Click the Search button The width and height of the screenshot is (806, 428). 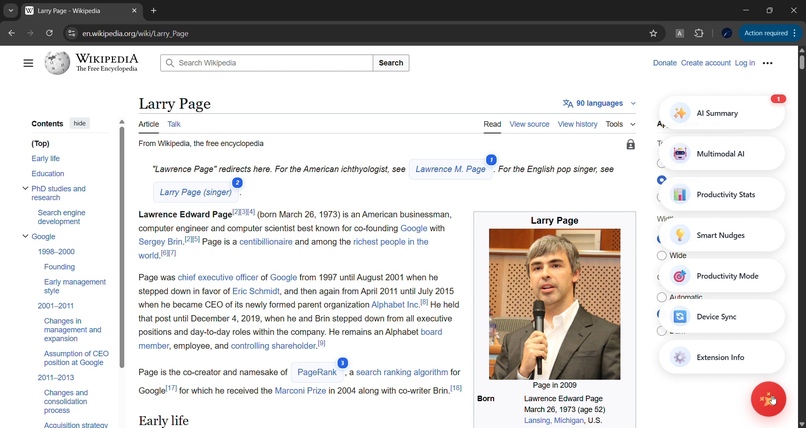click(x=391, y=63)
